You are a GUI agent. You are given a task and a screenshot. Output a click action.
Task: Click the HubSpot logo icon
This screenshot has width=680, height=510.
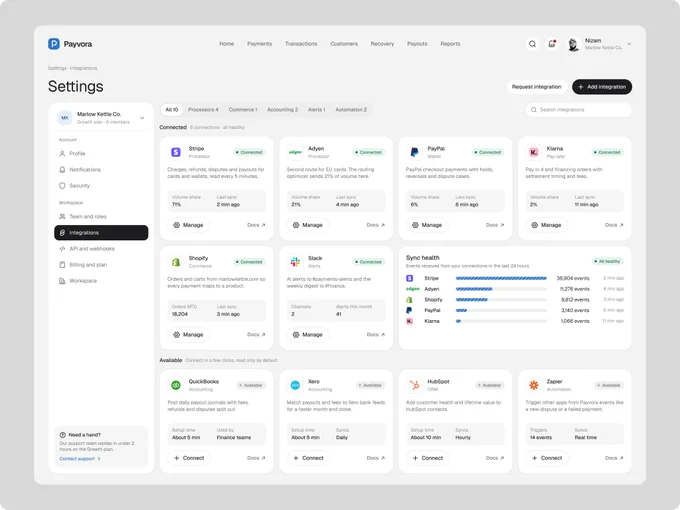[414, 385]
